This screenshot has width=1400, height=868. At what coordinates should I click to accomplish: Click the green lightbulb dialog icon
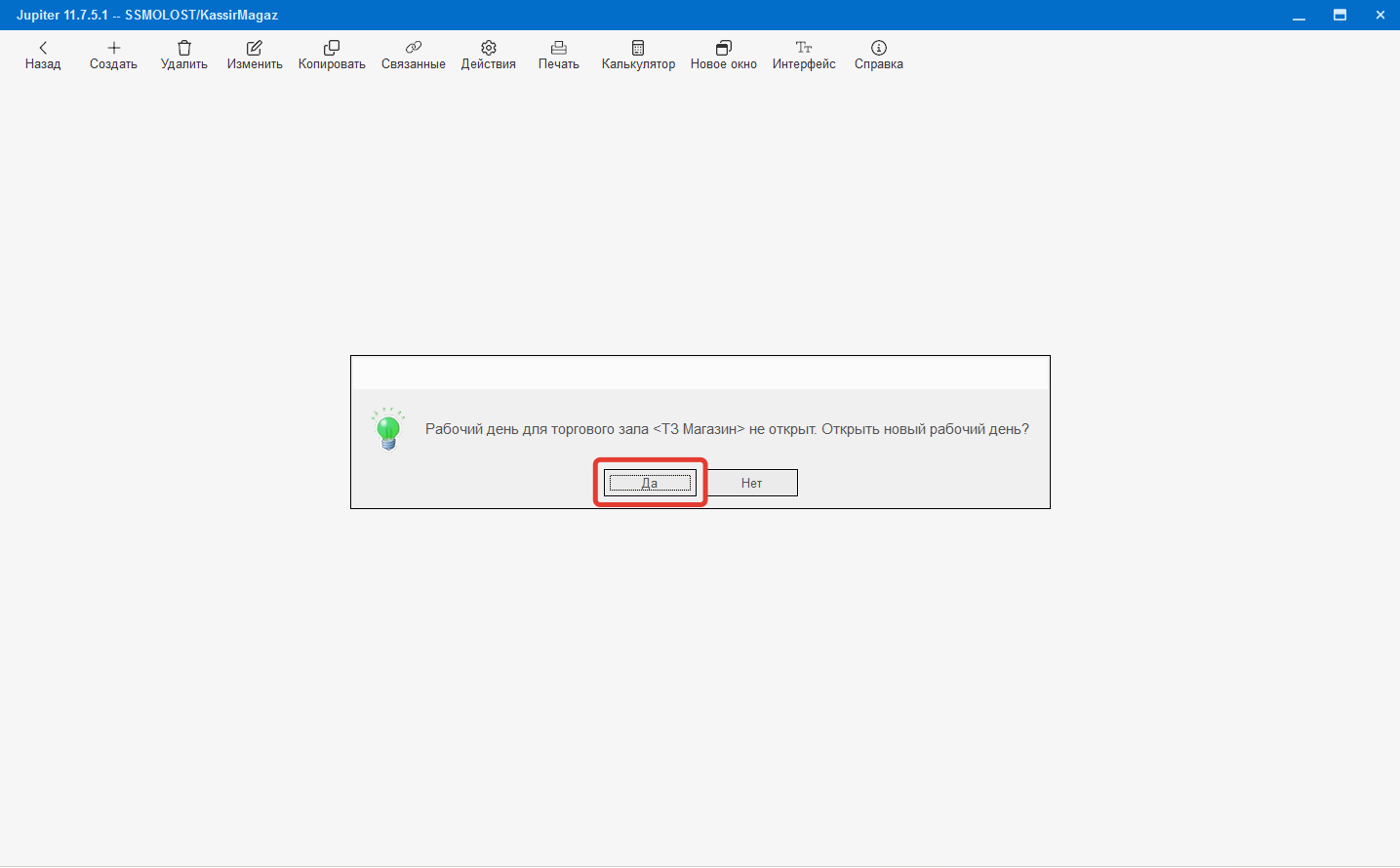tap(388, 429)
